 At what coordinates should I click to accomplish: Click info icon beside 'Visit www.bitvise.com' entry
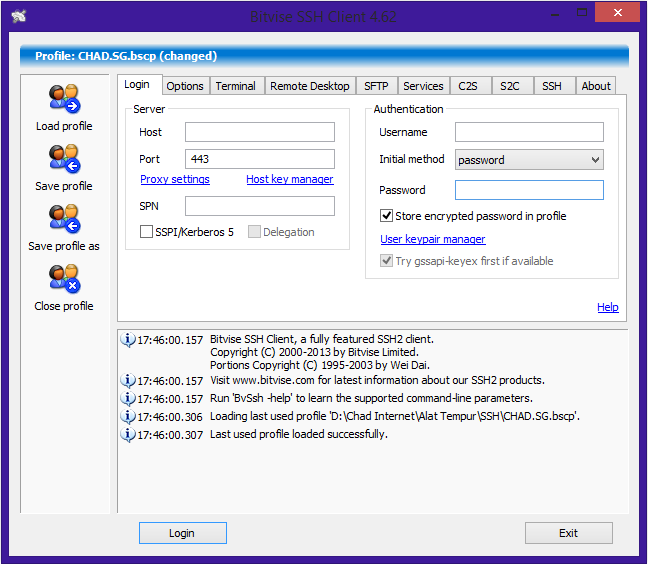[128, 381]
